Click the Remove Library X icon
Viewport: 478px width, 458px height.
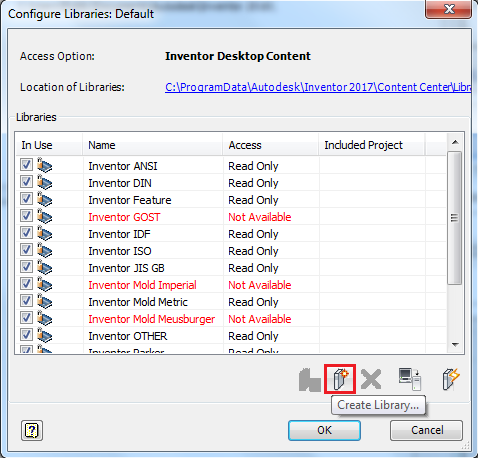click(x=371, y=379)
